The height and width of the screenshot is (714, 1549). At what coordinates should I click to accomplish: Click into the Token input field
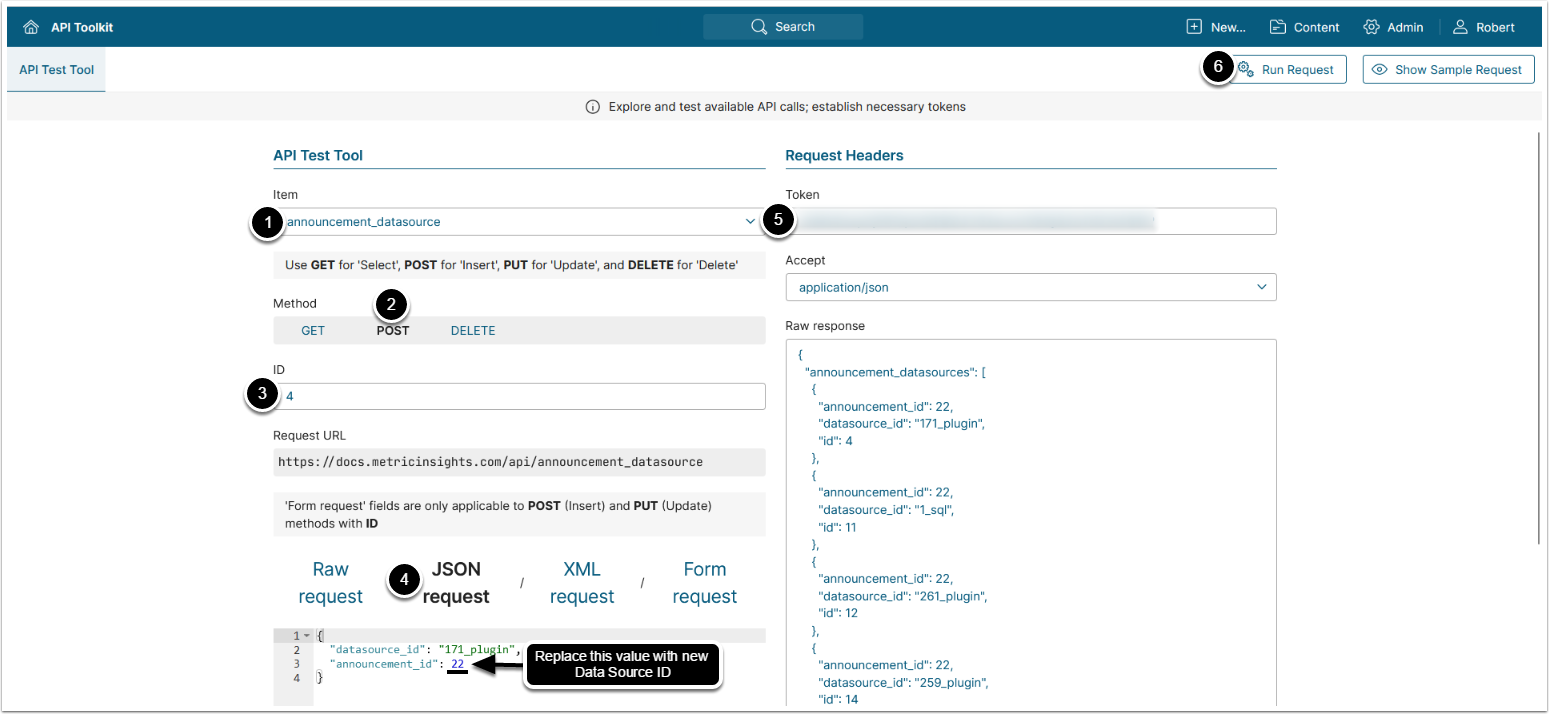(1031, 221)
